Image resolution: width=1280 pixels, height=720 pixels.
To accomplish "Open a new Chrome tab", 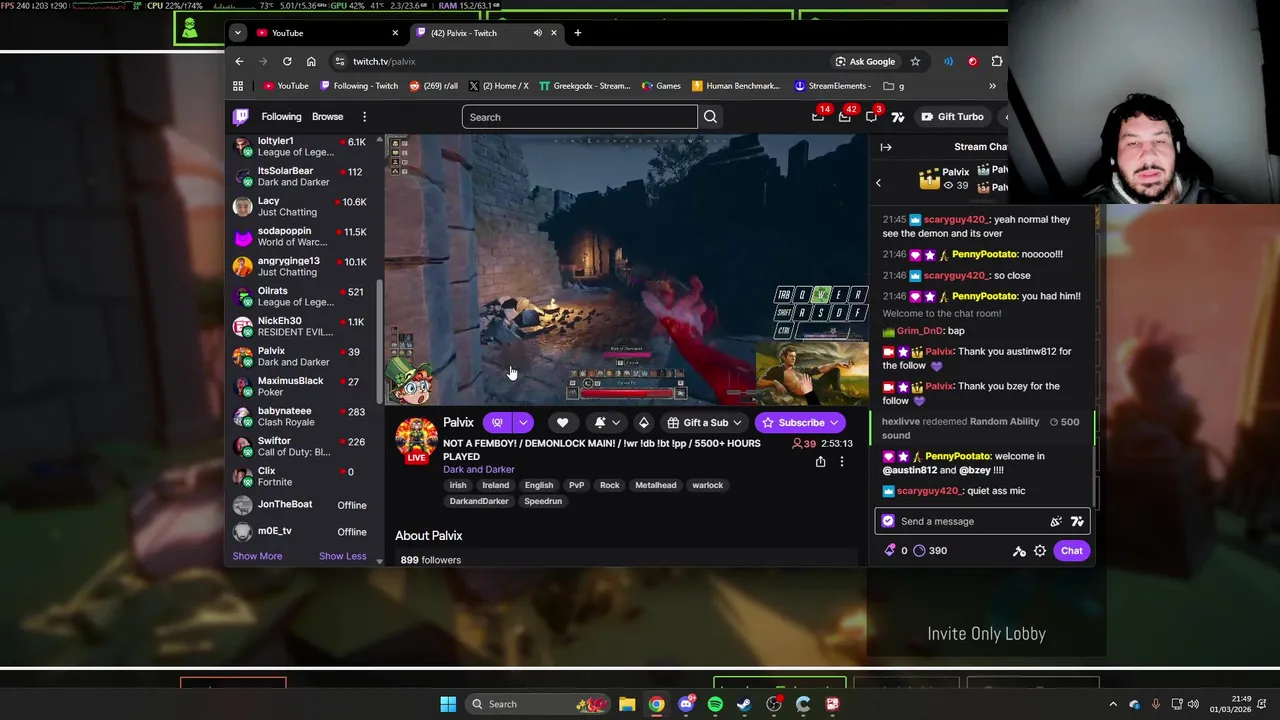I will (x=577, y=33).
